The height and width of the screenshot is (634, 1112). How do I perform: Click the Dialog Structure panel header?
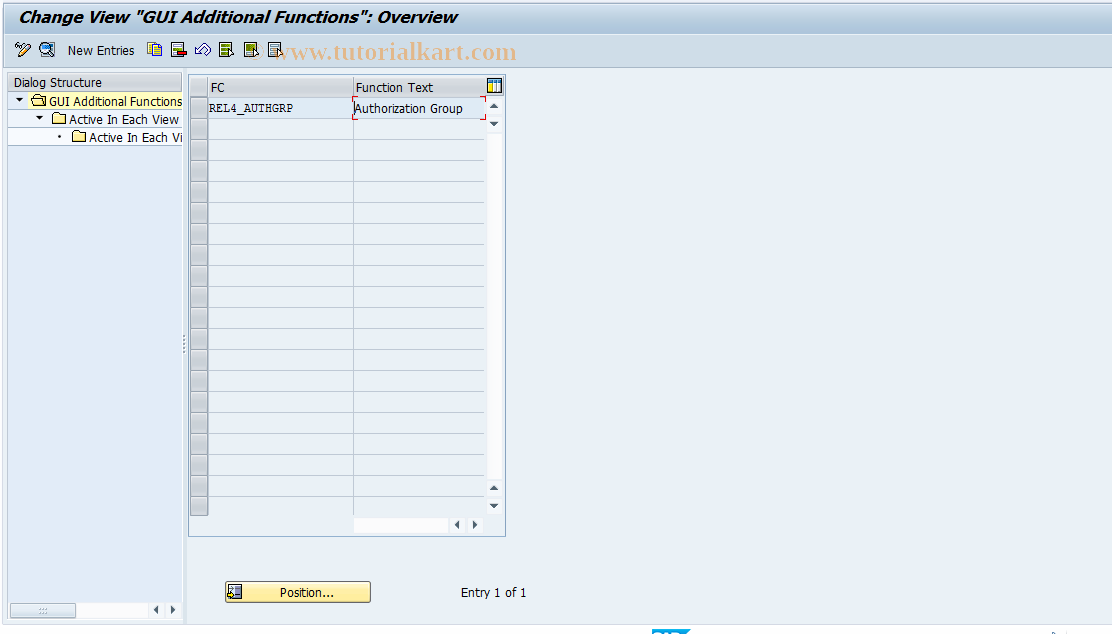coord(95,82)
